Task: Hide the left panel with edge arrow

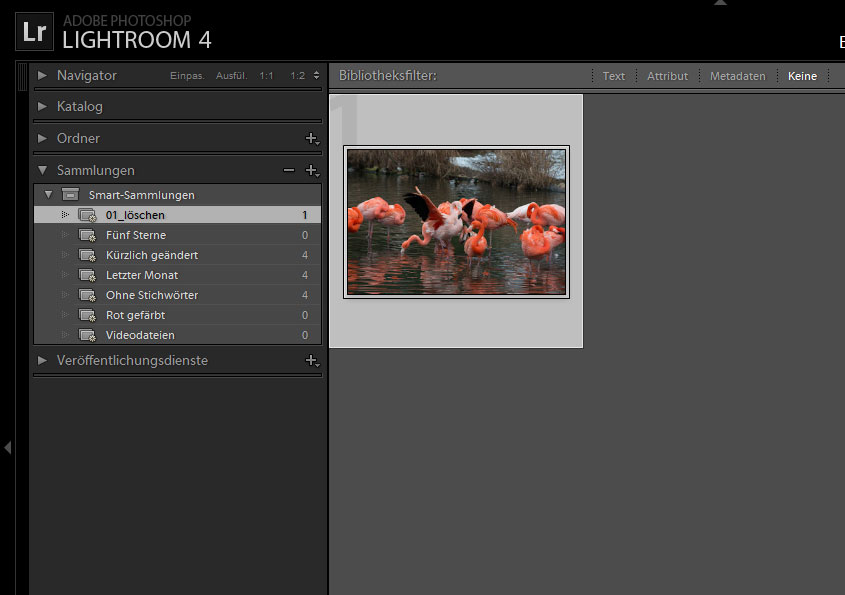Action: pos(8,447)
